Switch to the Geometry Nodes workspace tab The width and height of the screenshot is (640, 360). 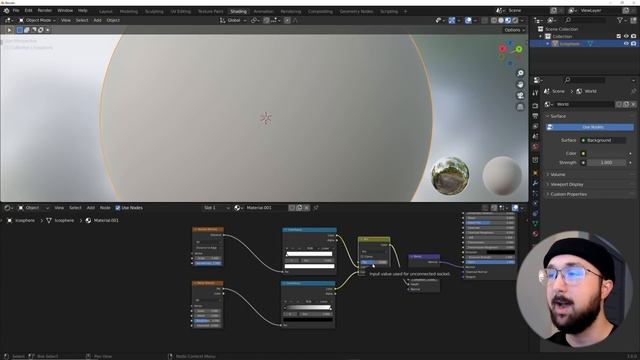[x=356, y=11]
